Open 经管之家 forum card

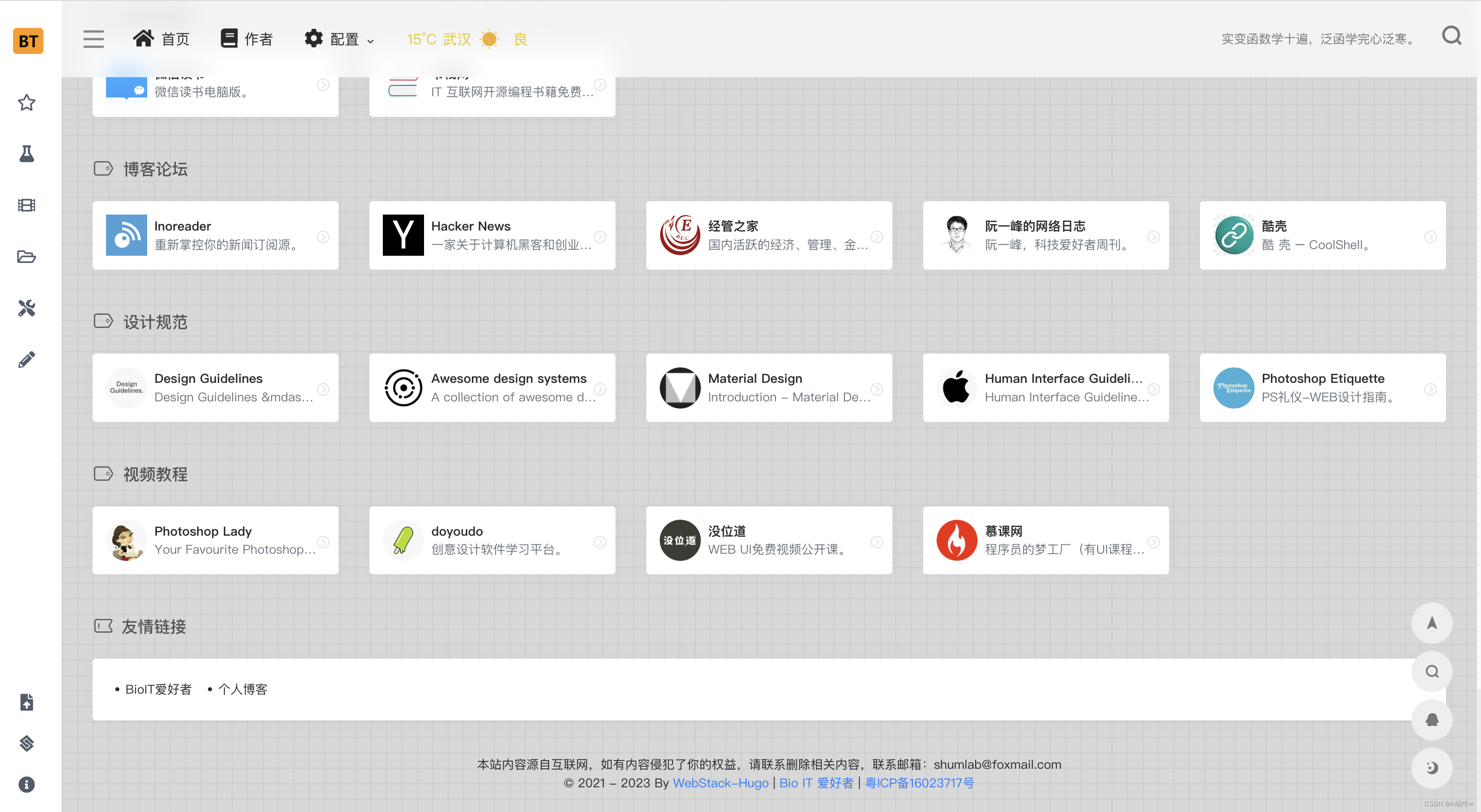769,235
